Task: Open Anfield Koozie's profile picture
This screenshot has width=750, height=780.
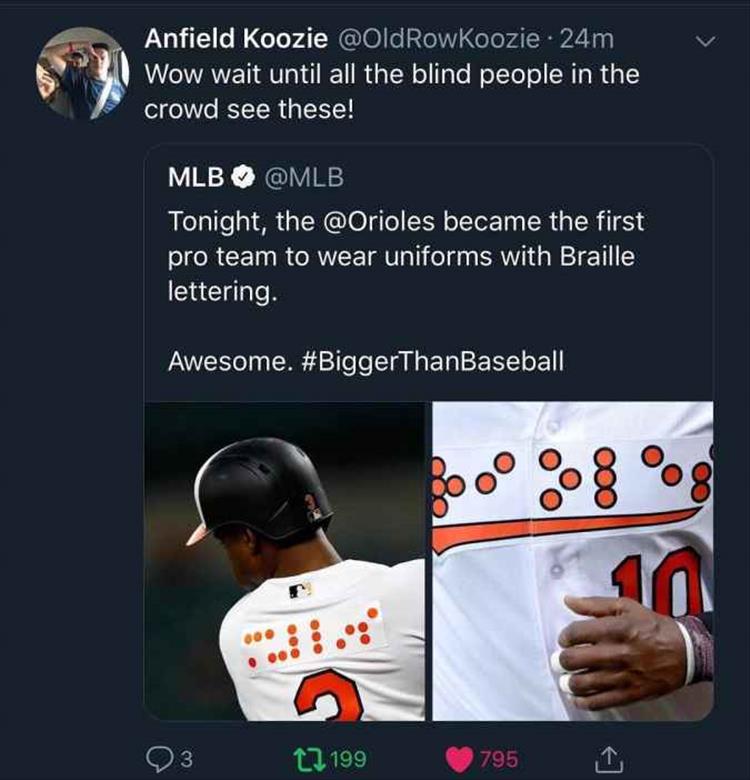Action: pyautogui.click(x=83, y=72)
